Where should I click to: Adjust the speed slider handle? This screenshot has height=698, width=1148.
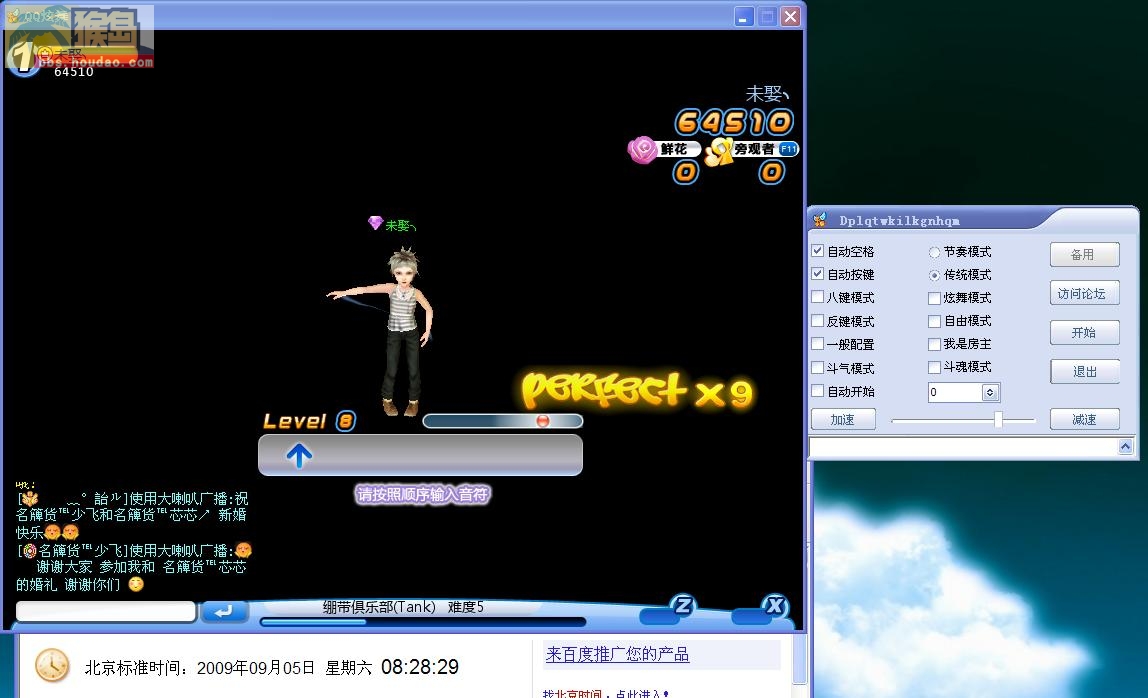click(998, 420)
